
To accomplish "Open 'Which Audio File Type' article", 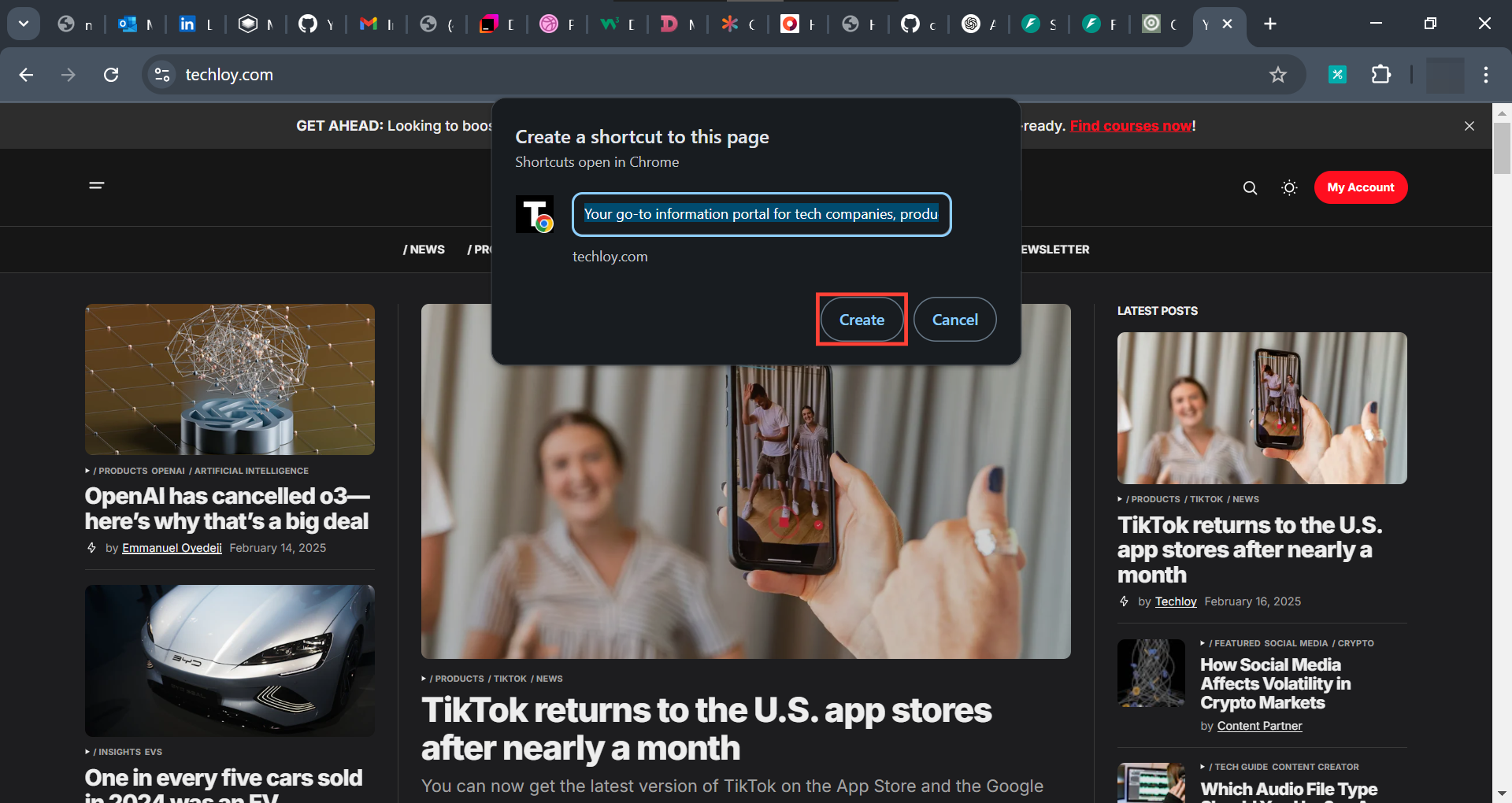I will click(x=1289, y=790).
